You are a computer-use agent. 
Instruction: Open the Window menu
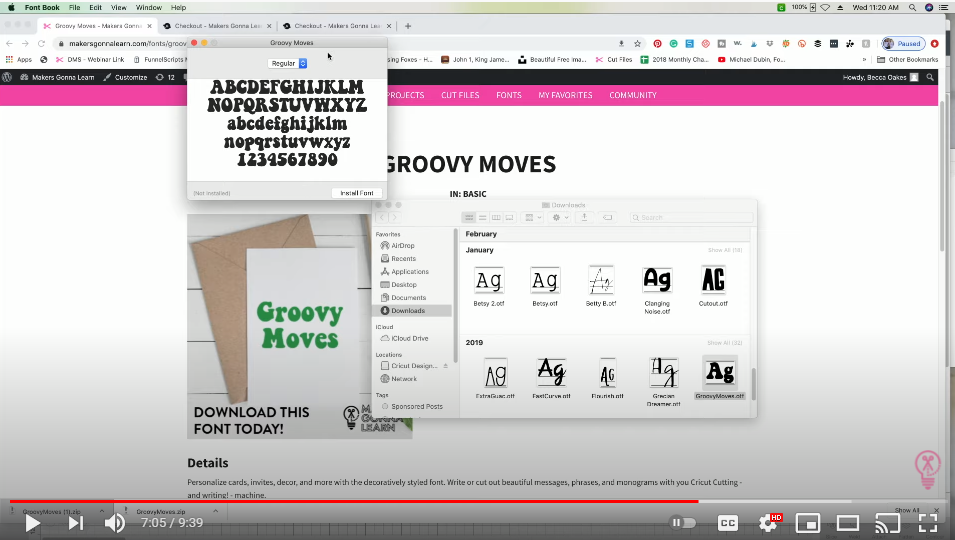tap(149, 7)
